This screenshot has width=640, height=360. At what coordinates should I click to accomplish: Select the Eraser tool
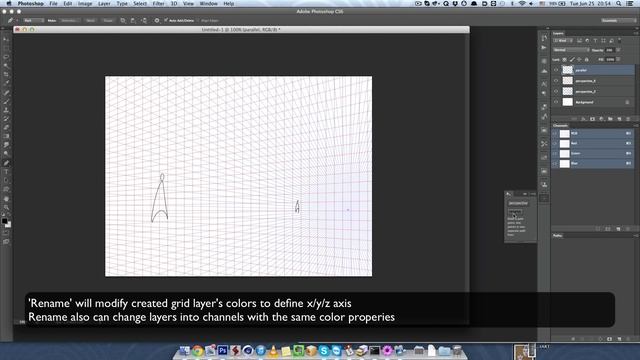(6, 128)
